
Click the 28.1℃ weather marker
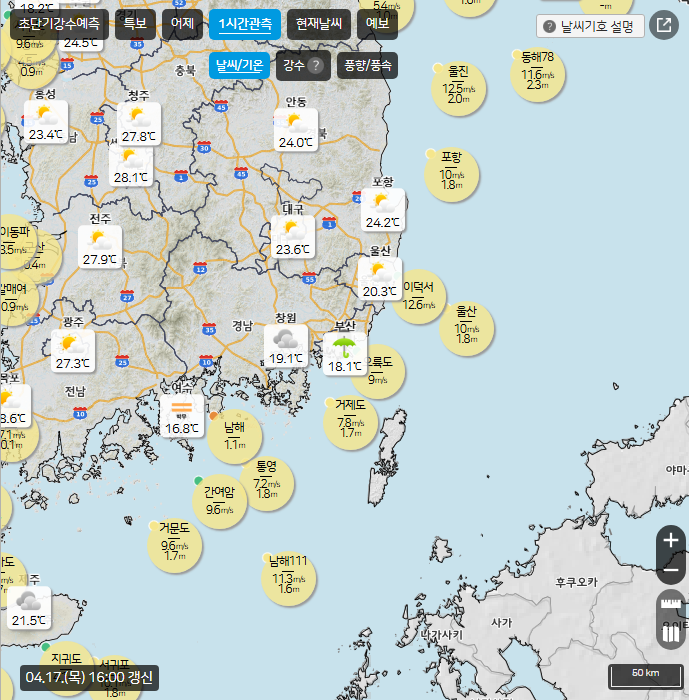(x=130, y=166)
